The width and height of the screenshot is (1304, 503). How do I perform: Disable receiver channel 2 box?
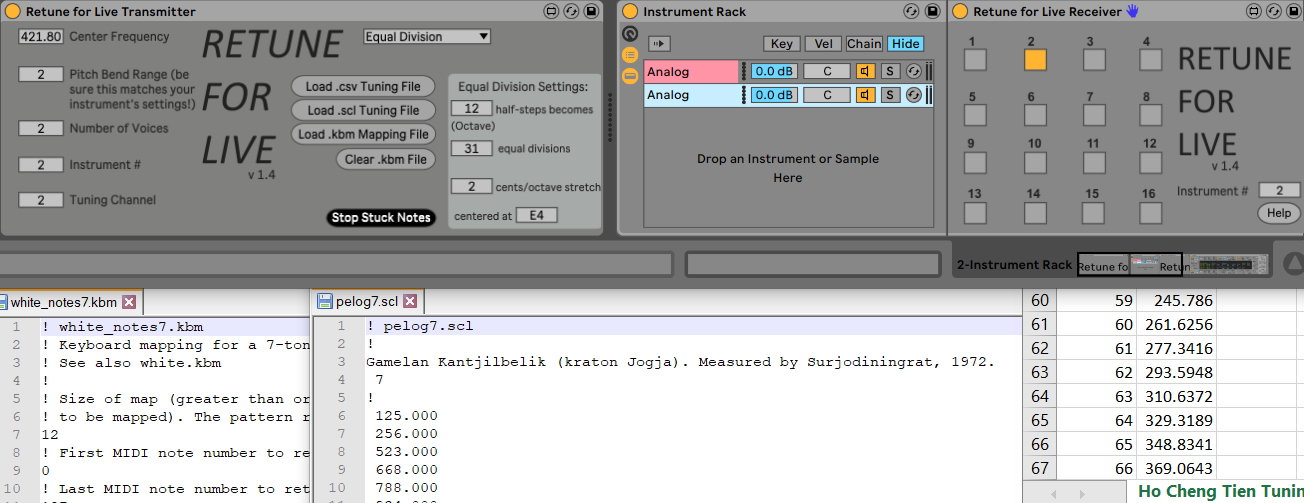(x=1035, y=59)
